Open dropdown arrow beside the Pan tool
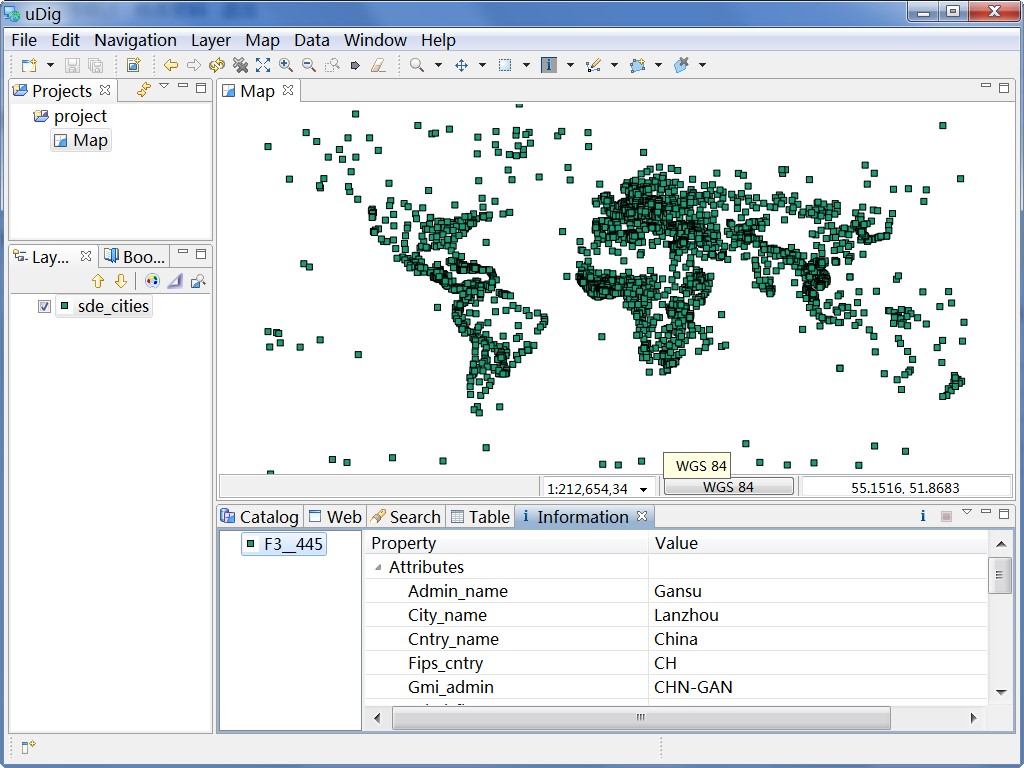 [x=482, y=66]
